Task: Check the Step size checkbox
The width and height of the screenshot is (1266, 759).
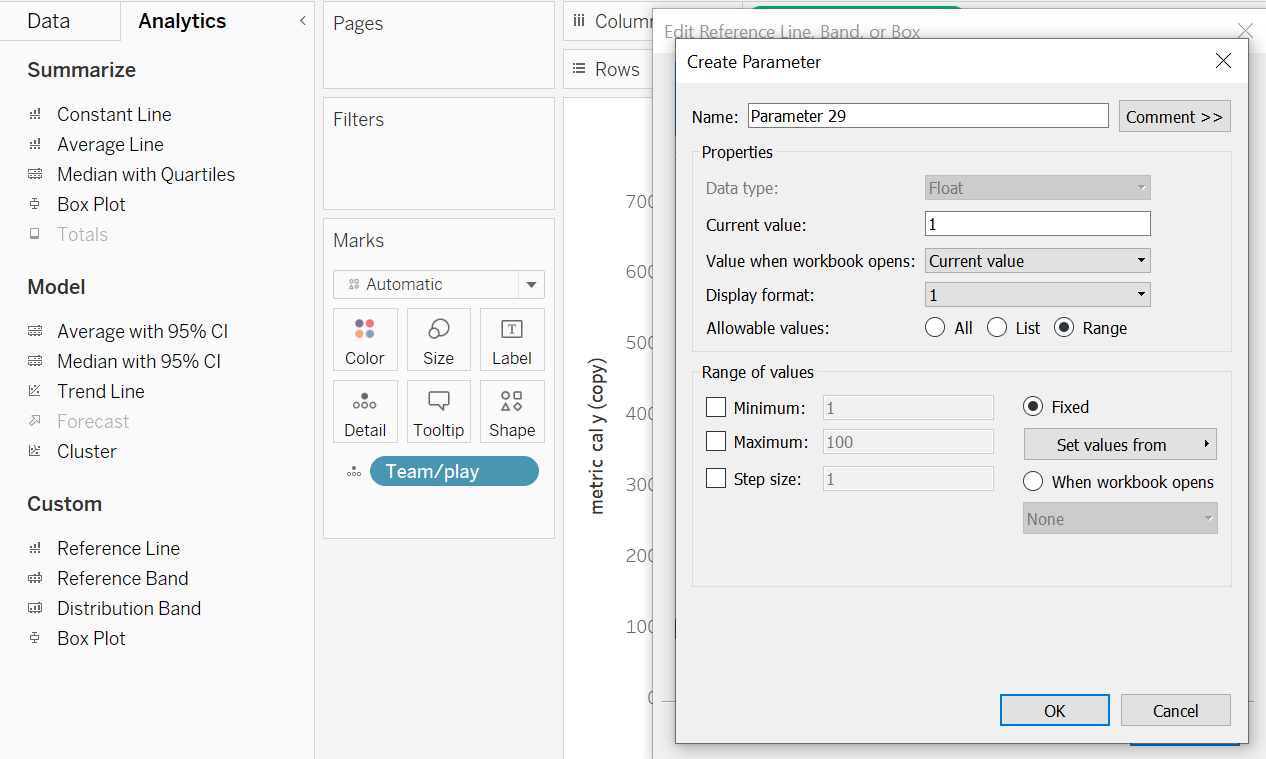Action: pos(716,479)
